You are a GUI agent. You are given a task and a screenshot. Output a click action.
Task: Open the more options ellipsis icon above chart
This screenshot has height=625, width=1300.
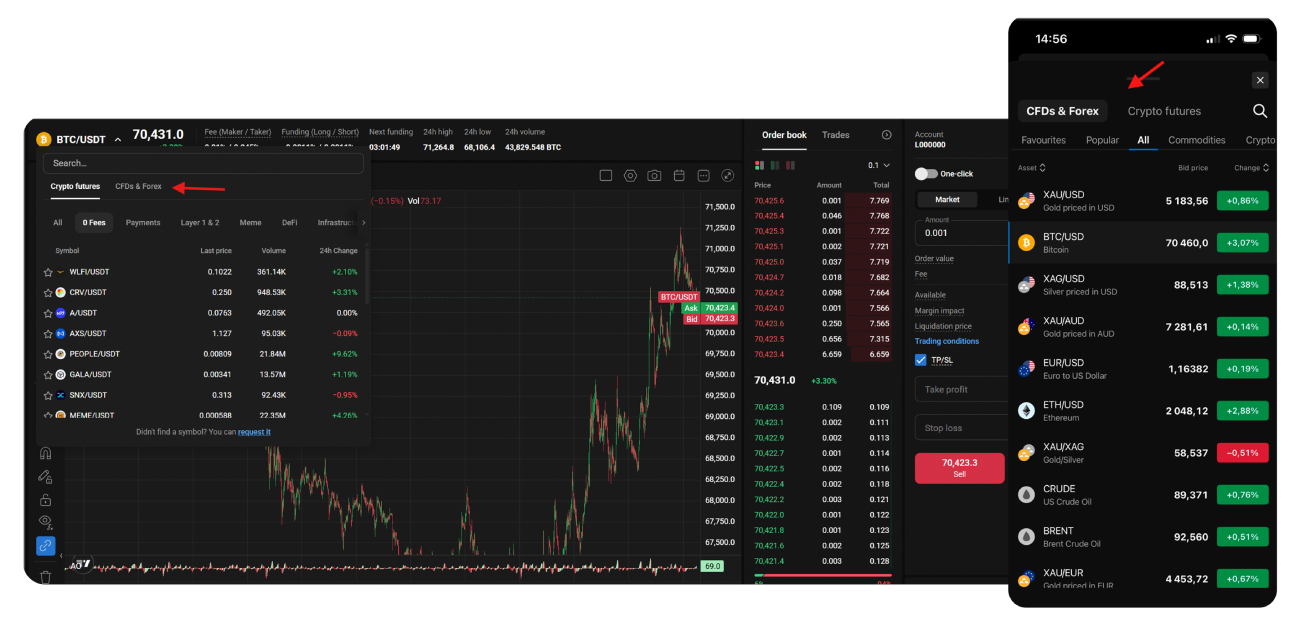[x=702, y=174]
